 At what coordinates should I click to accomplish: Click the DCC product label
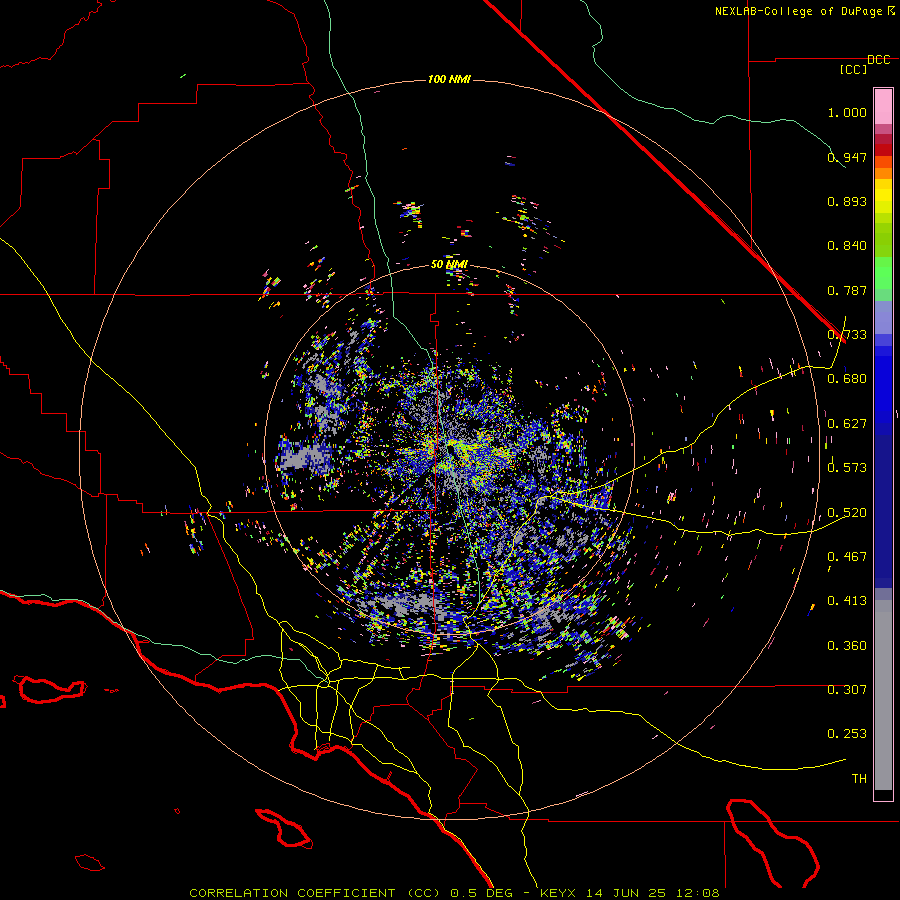click(x=878, y=60)
